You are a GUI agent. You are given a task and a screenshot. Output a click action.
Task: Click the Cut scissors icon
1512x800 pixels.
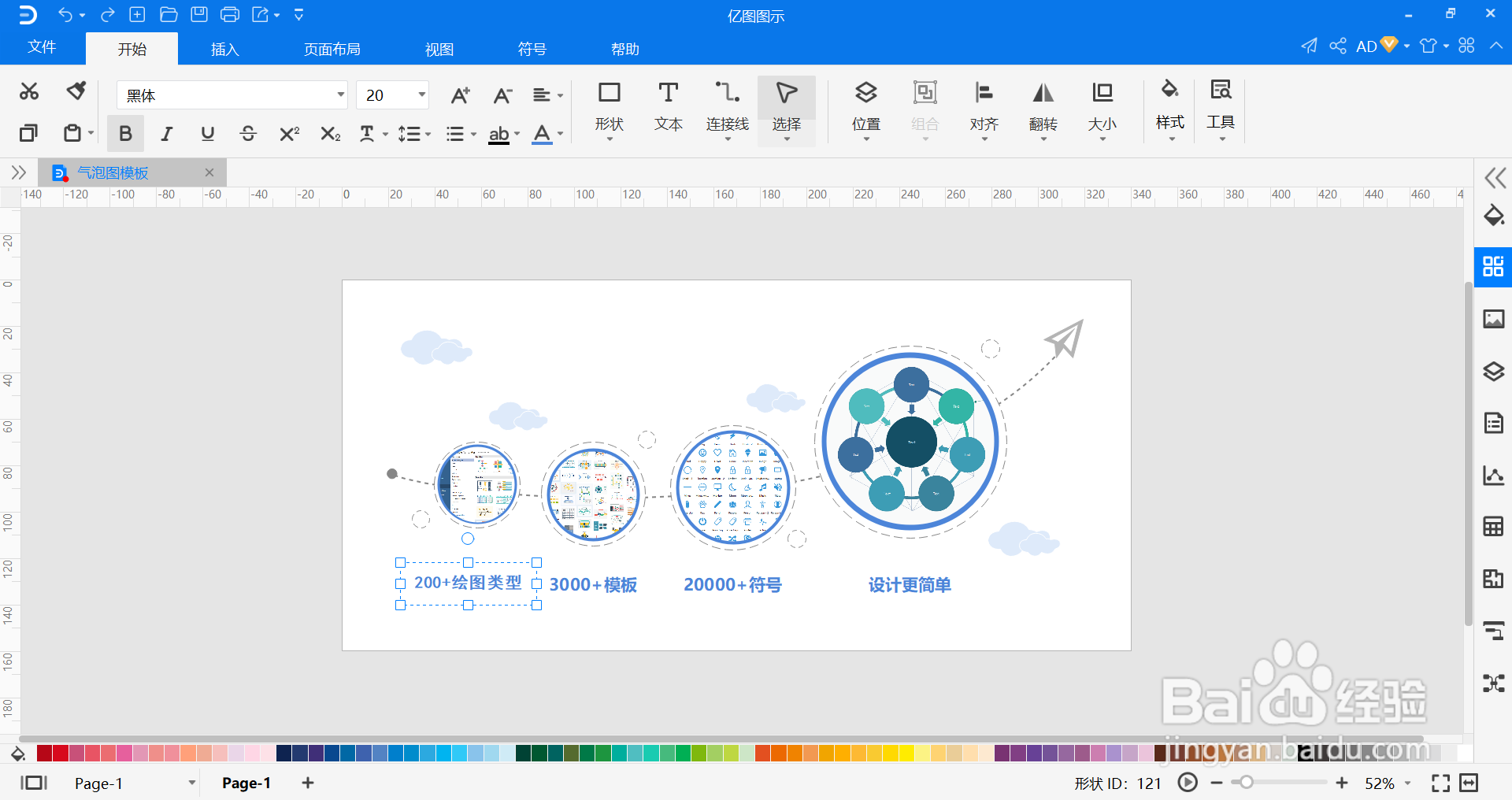coord(29,91)
